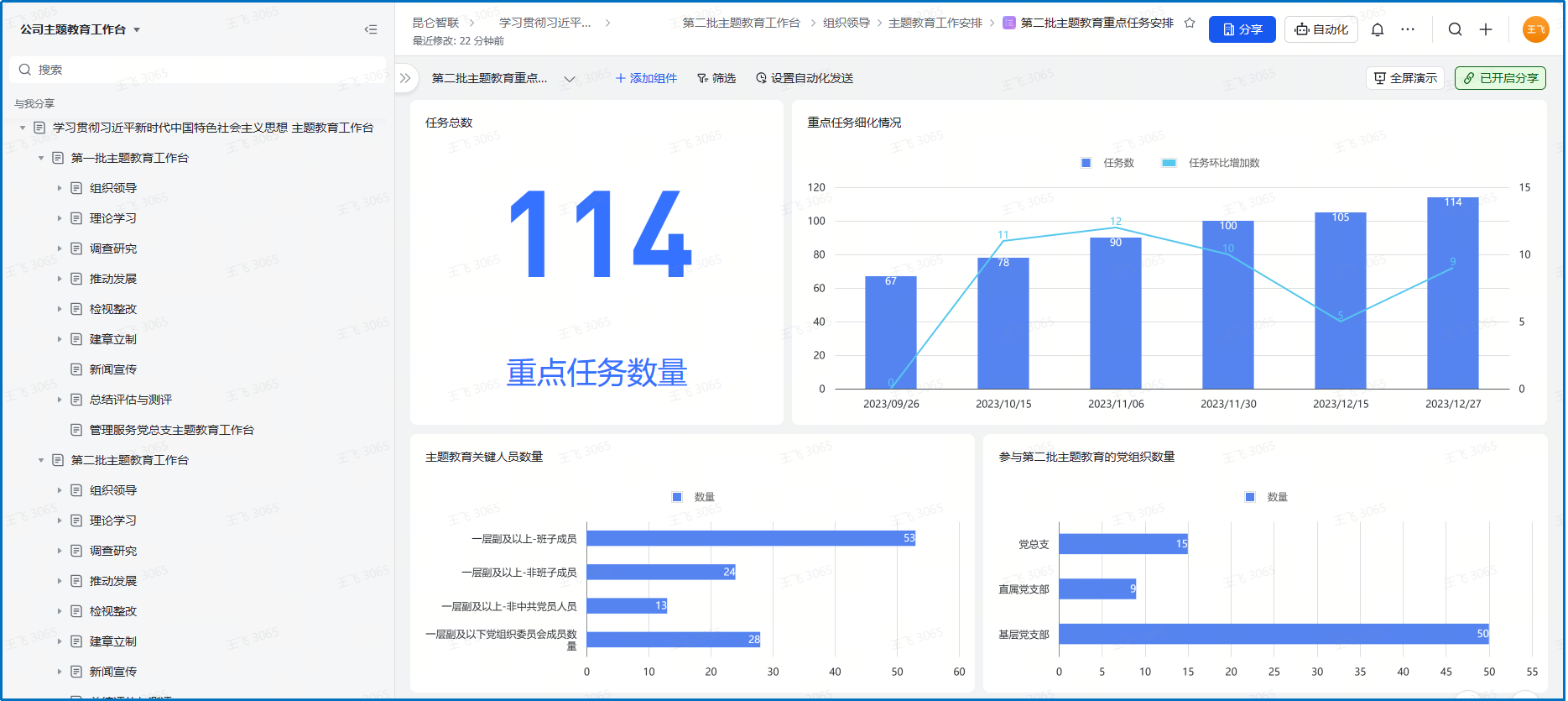Screen dimensions: 1568x701
Task: Click the 2023/12/27 bar labeled 114
Action: pyautogui.click(x=1453, y=293)
